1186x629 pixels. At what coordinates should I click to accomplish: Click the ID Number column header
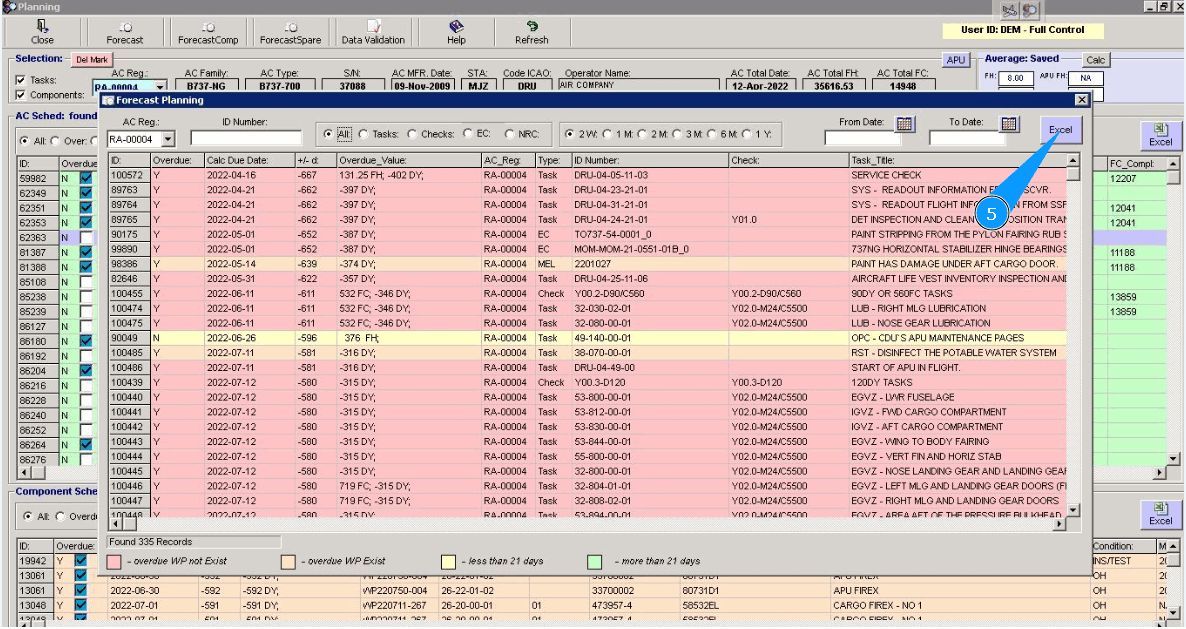[x=650, y=160]
